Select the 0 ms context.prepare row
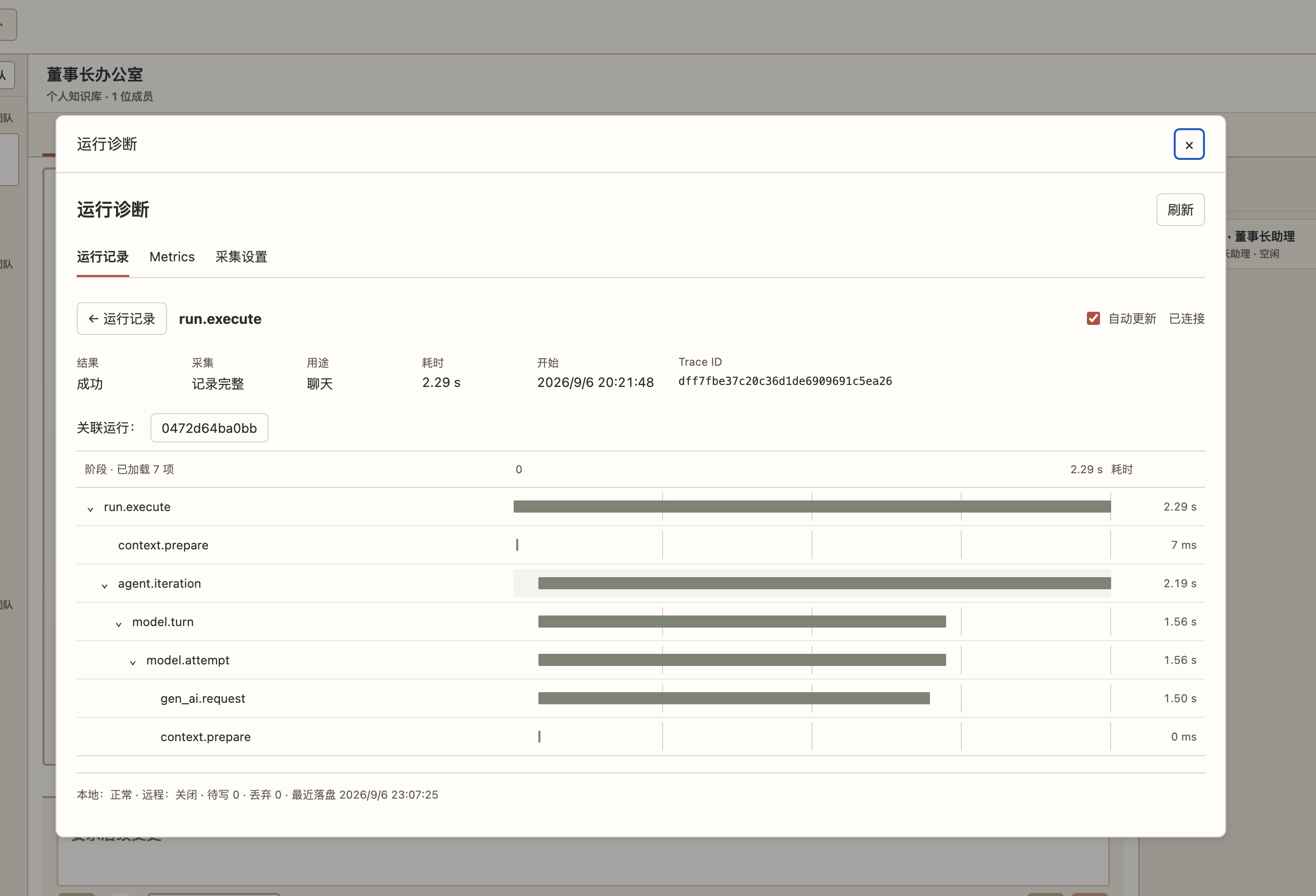Screen dimensions: 1316x896 (640, 738)
